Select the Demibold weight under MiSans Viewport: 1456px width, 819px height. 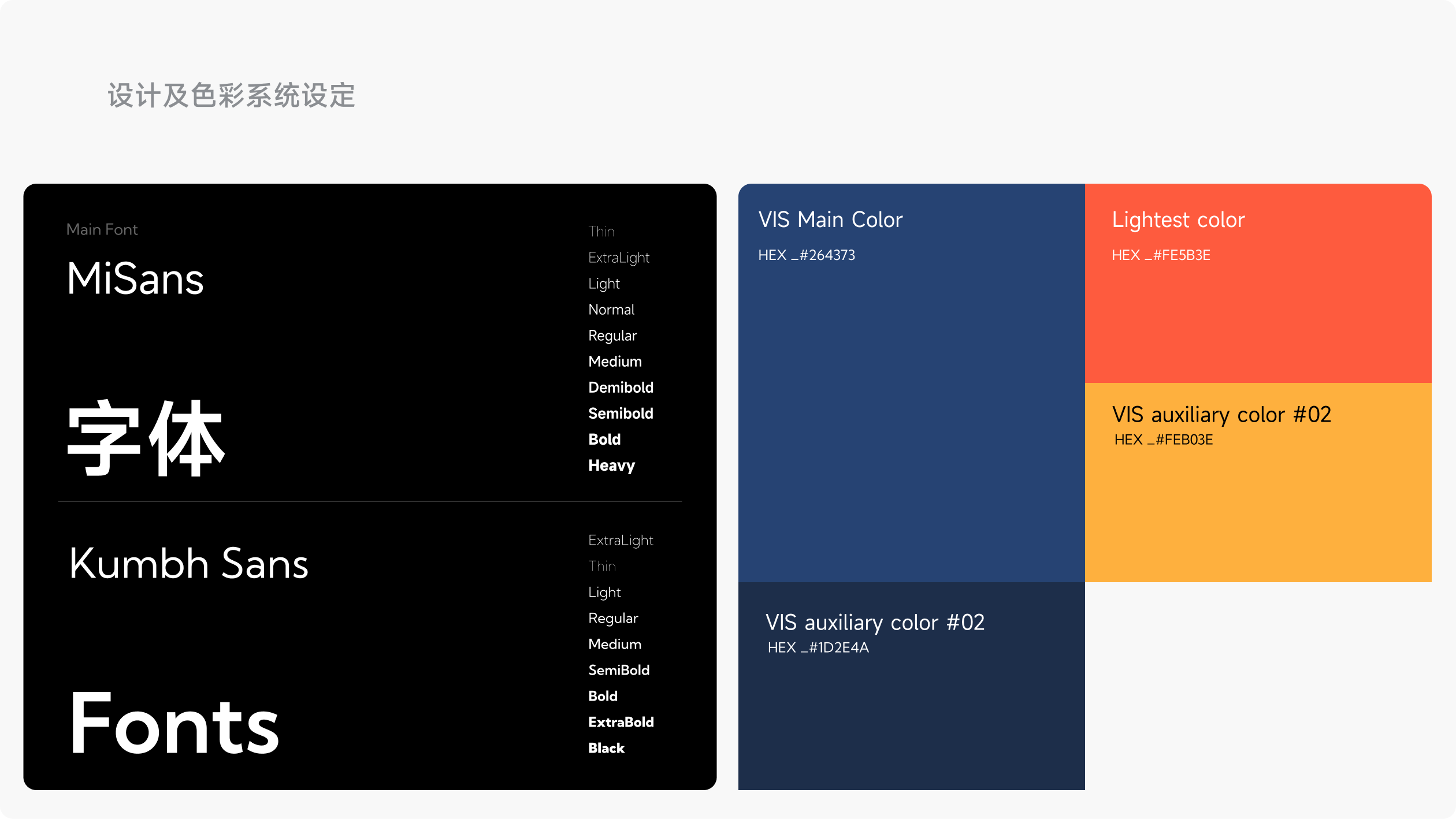(621, 388)
